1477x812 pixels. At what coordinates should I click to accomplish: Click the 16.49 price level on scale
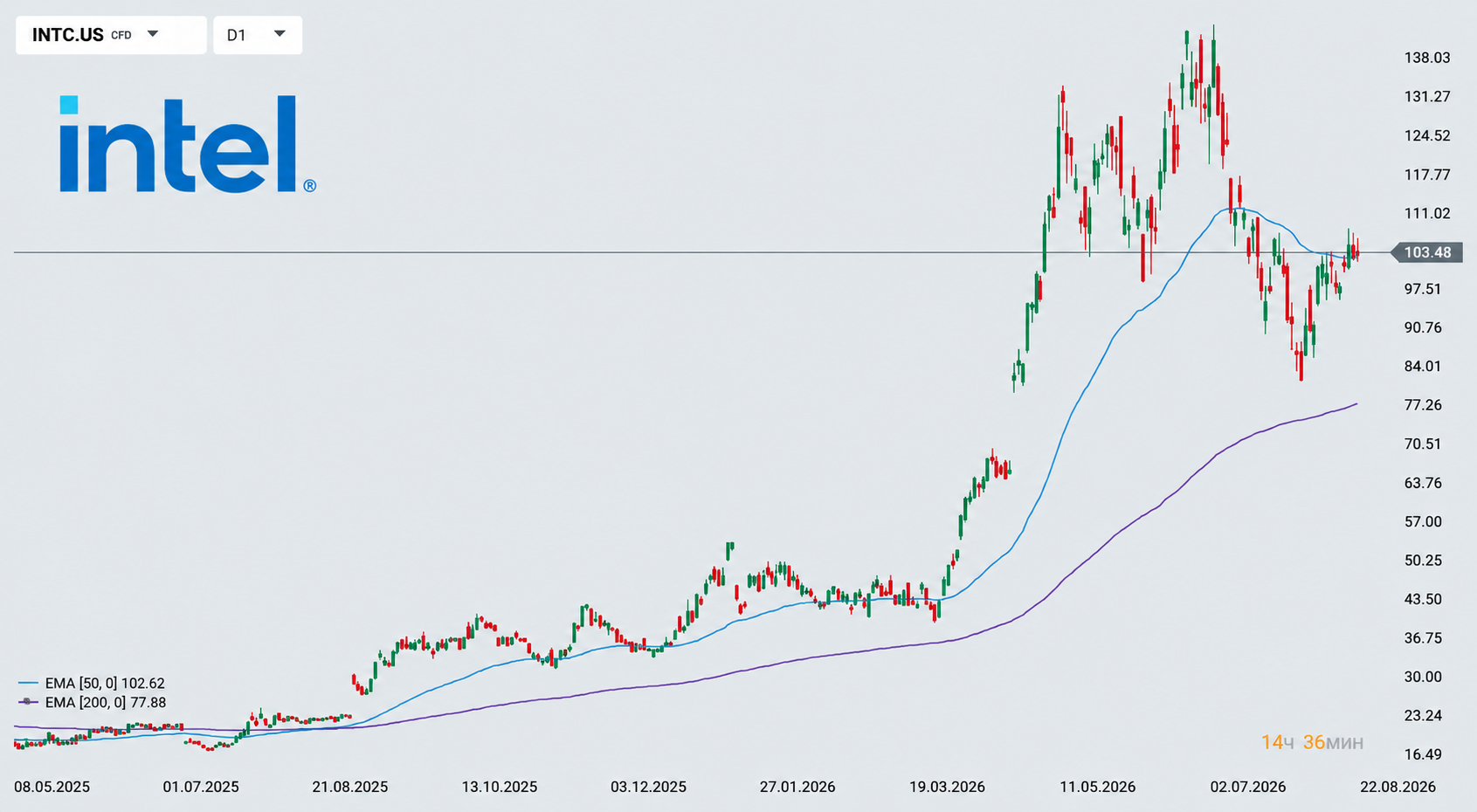1423,754
